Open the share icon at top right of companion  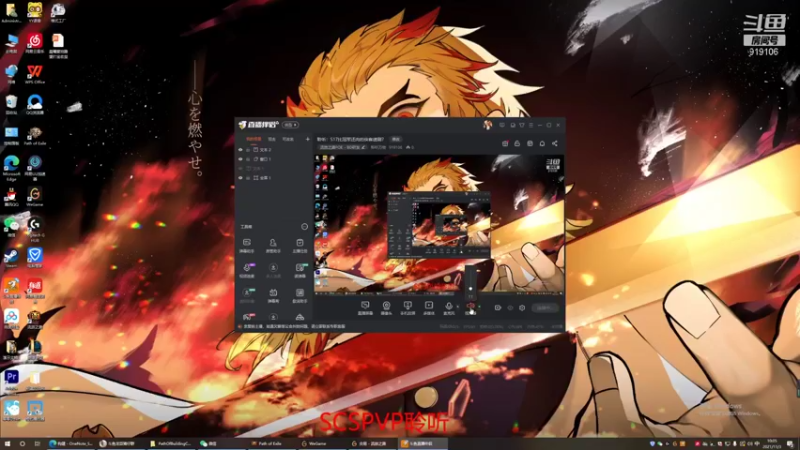click(555, 143)
